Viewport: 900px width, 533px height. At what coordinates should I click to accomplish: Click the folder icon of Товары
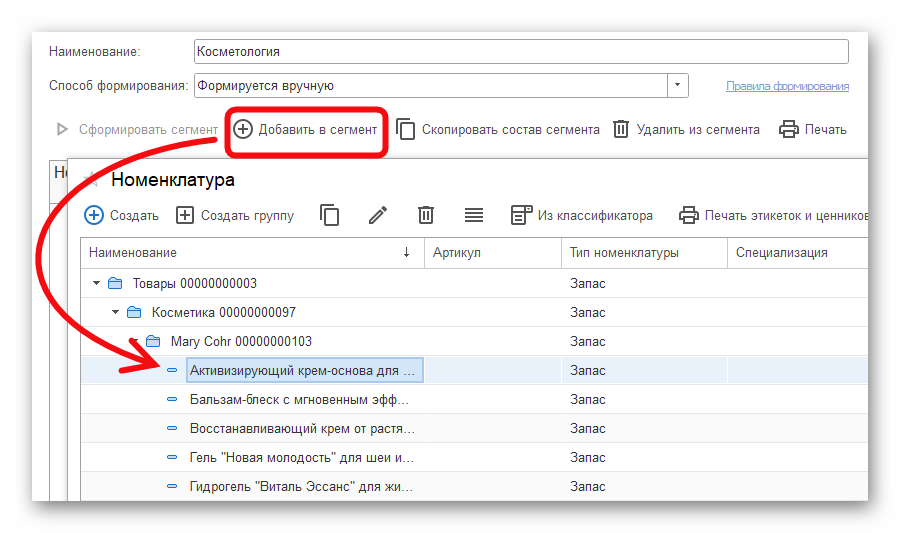pos(115,283)
